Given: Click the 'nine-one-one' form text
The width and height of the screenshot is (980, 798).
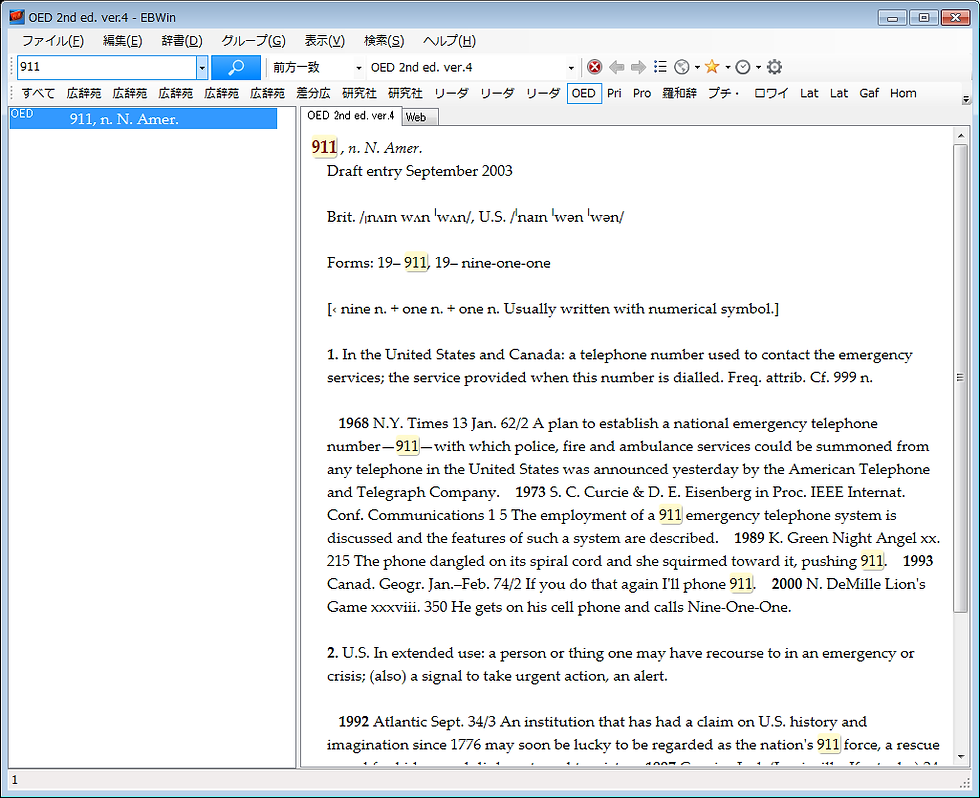Looking at the screenshot, I should [x=506, y=263].
